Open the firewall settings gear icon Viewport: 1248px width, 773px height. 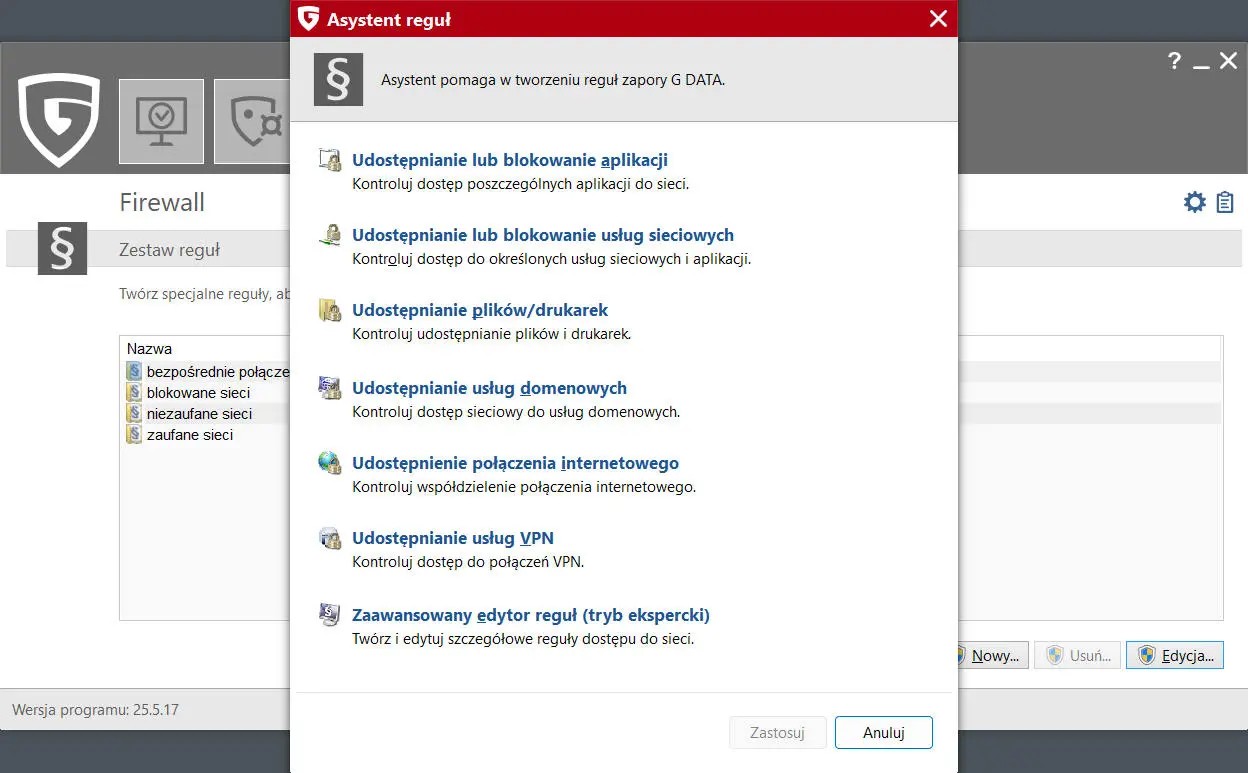pyautogui.click(x=1194, y=201)
